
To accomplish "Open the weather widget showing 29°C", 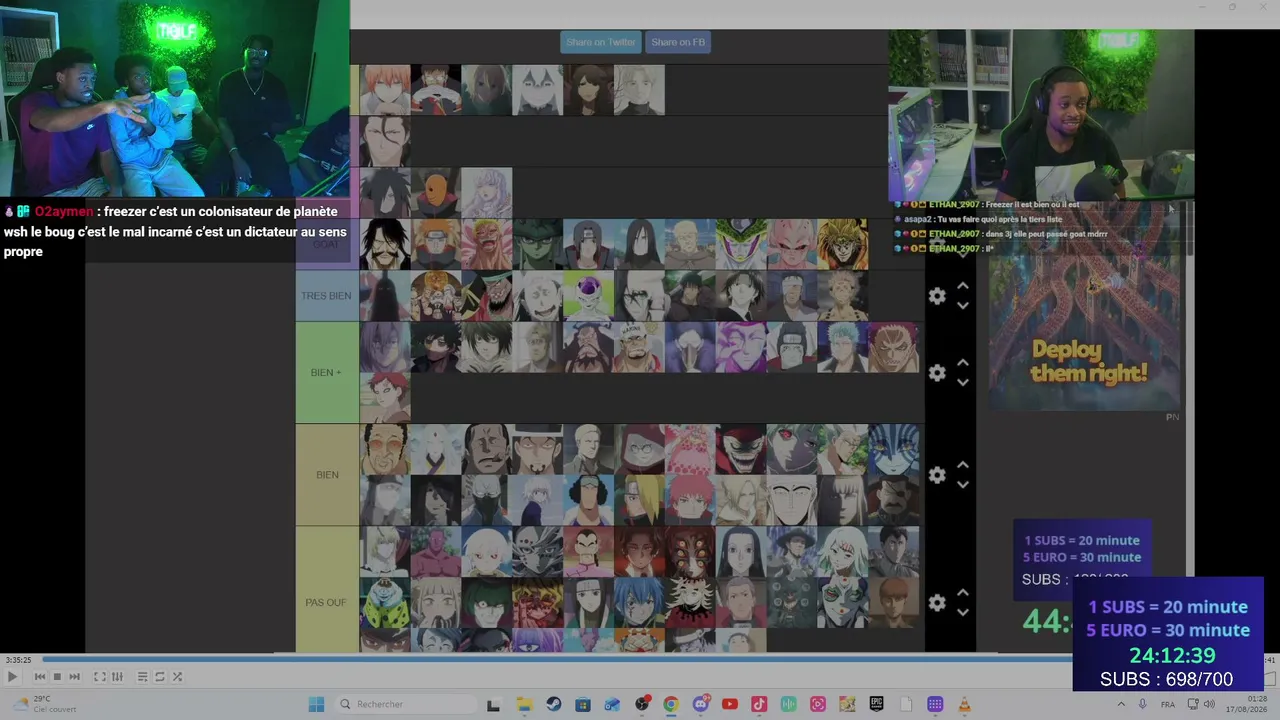I will pos(45,704).
